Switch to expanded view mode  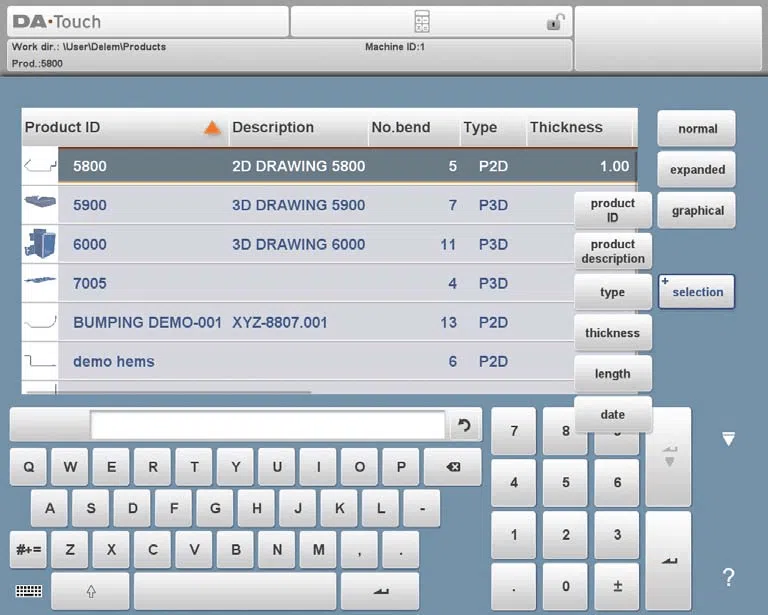point(696,169)
